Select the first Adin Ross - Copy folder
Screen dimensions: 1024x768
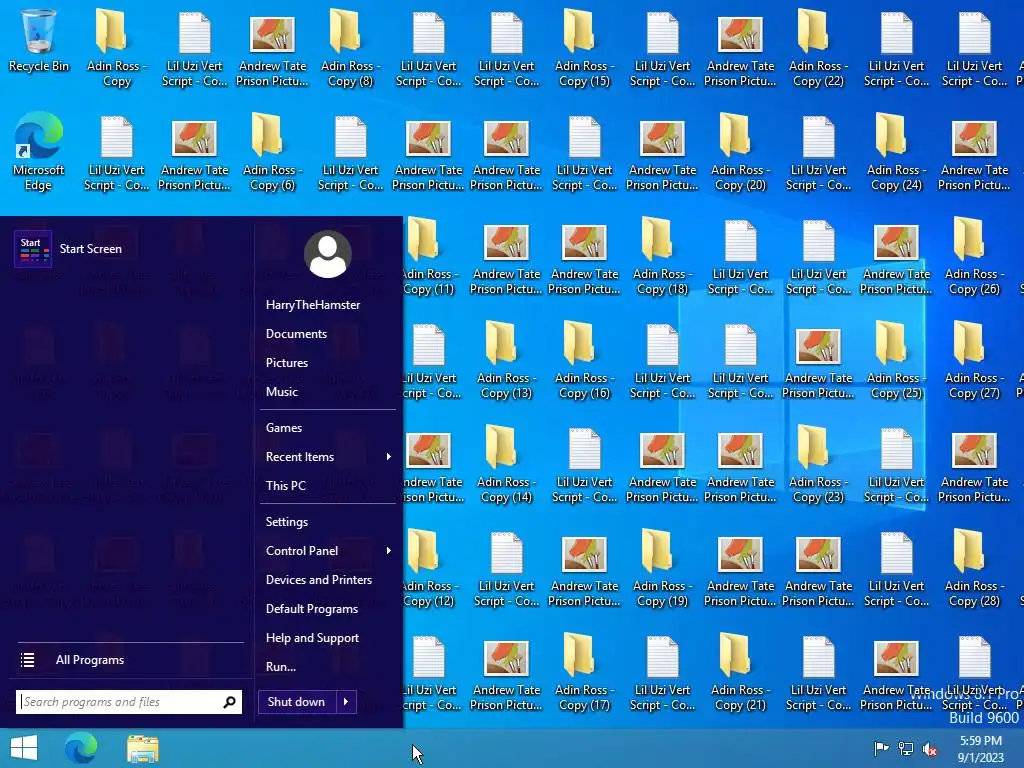(x=116, y=47)
